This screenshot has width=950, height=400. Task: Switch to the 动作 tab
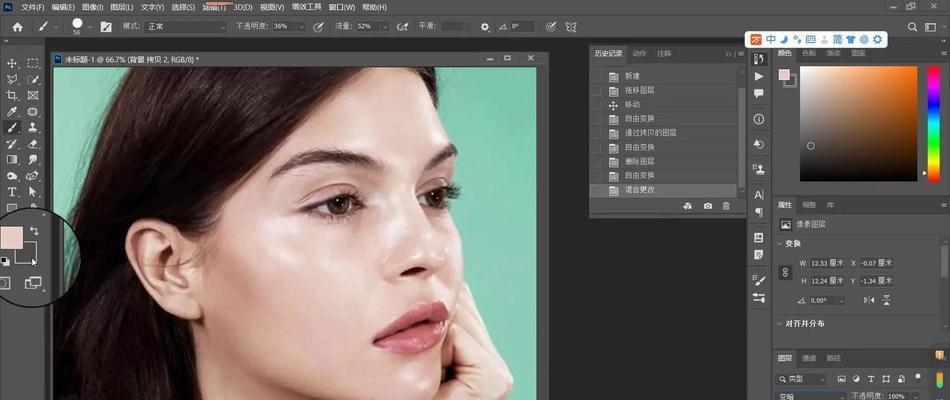[639, 53]
